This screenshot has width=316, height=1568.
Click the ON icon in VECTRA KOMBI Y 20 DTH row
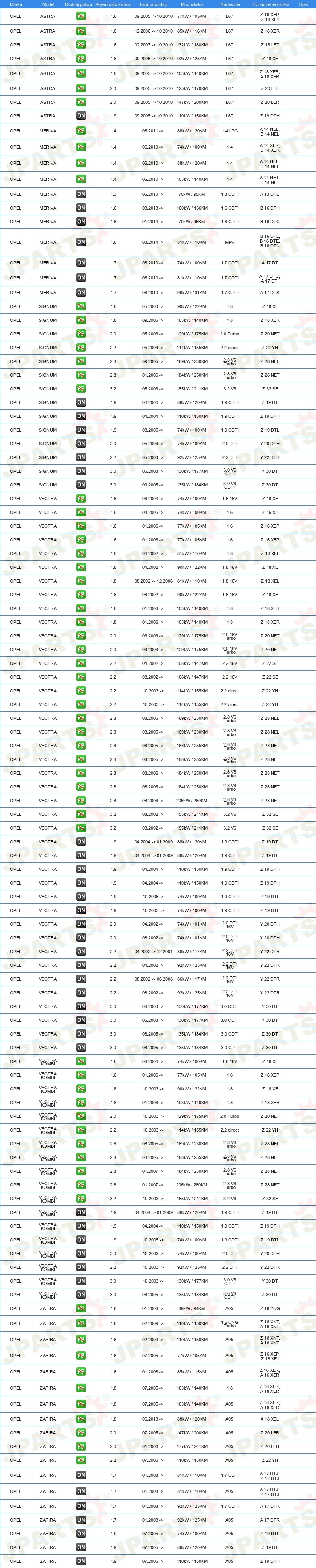coord(81,1253)
